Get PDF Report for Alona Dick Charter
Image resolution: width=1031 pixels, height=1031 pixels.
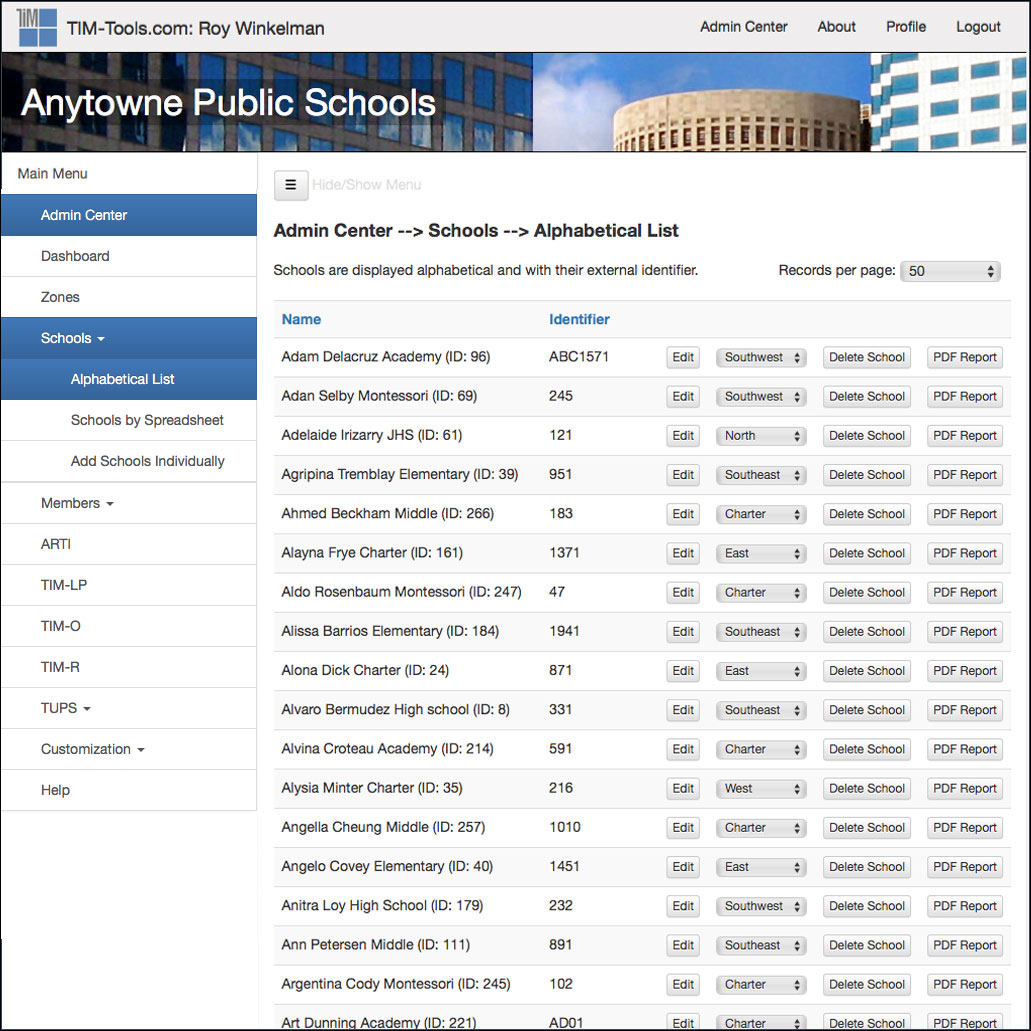pos(965,671)
